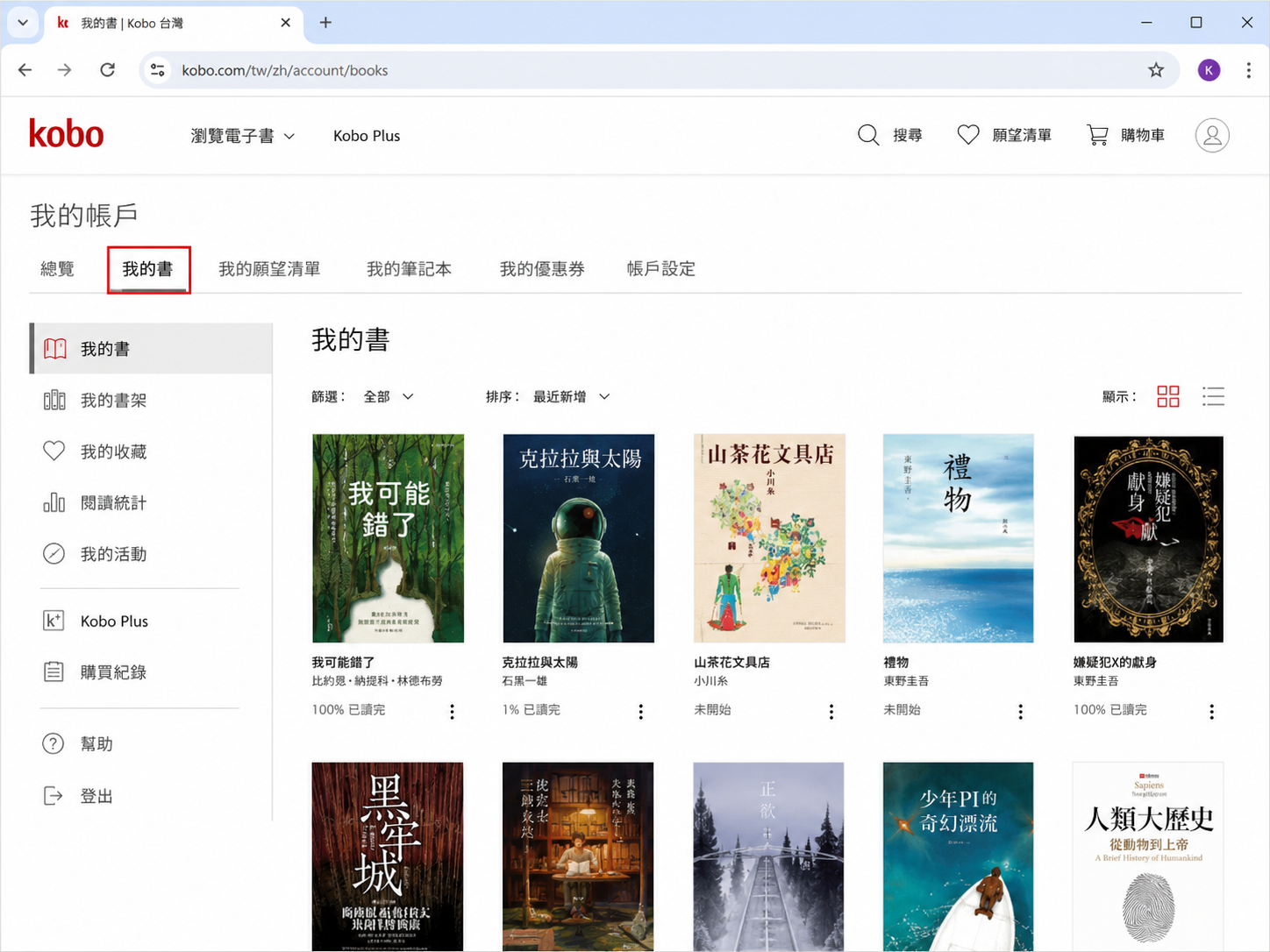The image size is (1270, 952).
Task: Open the 山茶花文具店 book cover
Action: pos(769,538)
